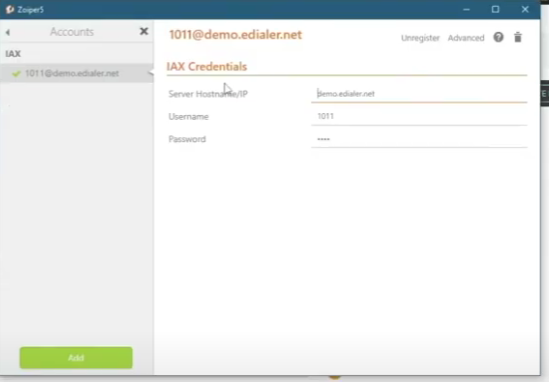Click the 1011@demo.edialer.net title heading
Image resolution: width=549 pixels, height=382 pixels.
pos(235,35)
